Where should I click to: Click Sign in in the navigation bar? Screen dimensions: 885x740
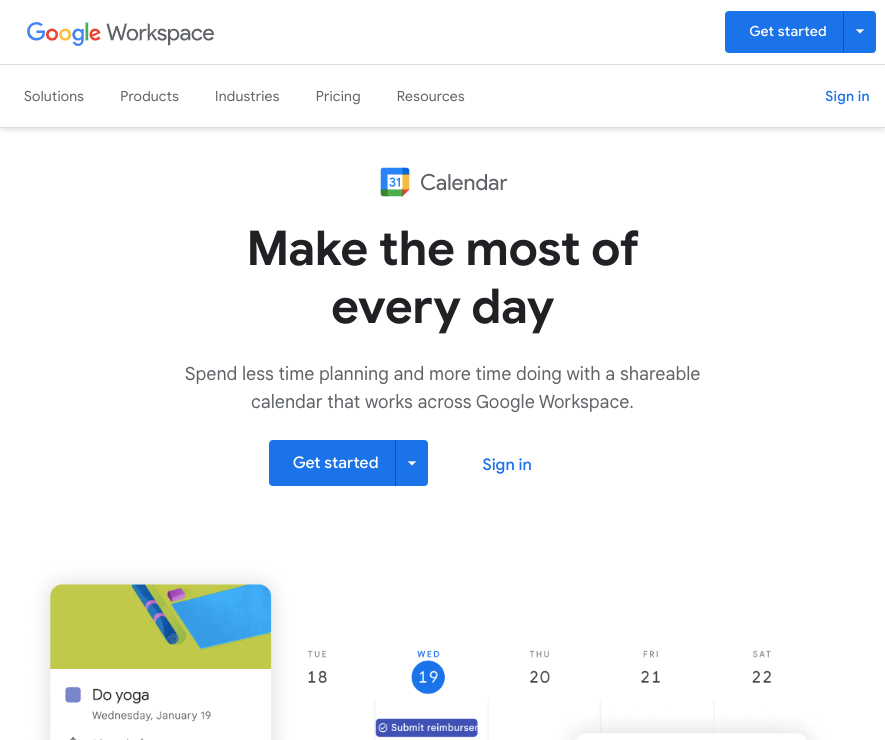click(x=846, y=96)
